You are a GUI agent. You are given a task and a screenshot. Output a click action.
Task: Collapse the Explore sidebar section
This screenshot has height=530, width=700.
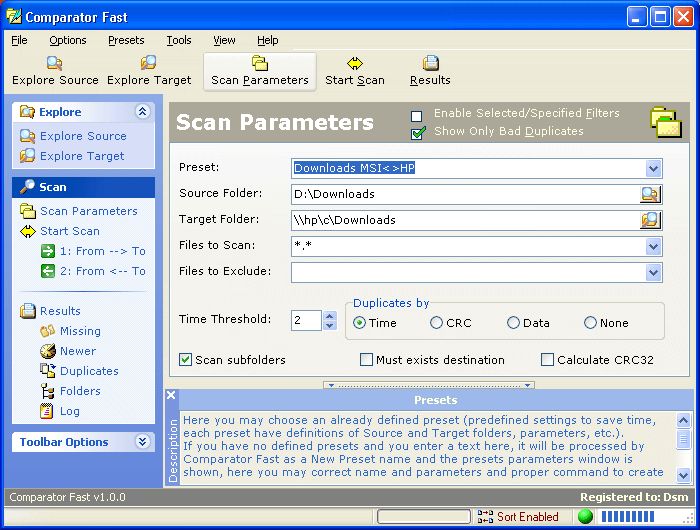[x=142, y=112]
